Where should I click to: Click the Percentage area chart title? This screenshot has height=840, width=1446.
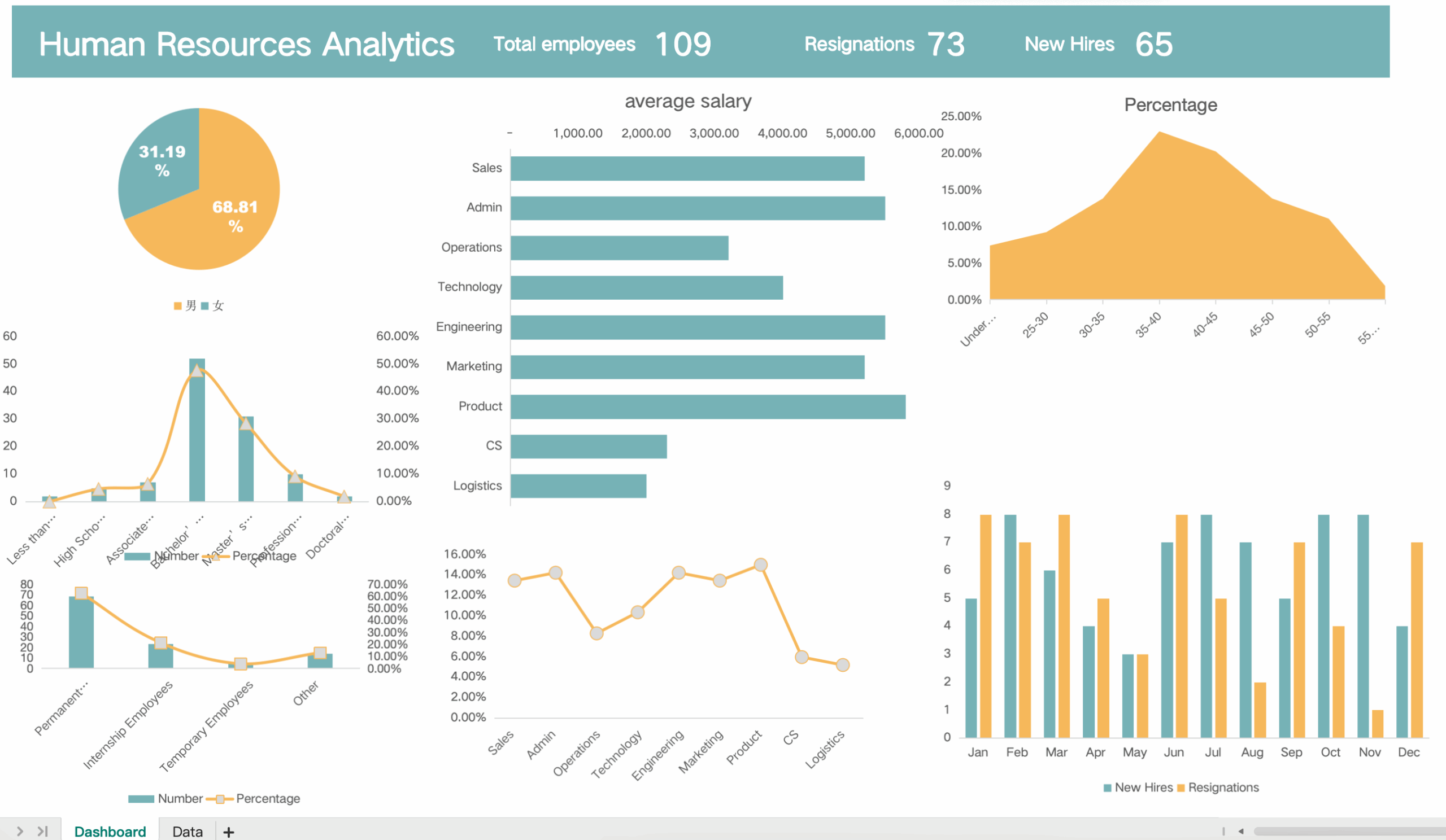(1170, 105)
